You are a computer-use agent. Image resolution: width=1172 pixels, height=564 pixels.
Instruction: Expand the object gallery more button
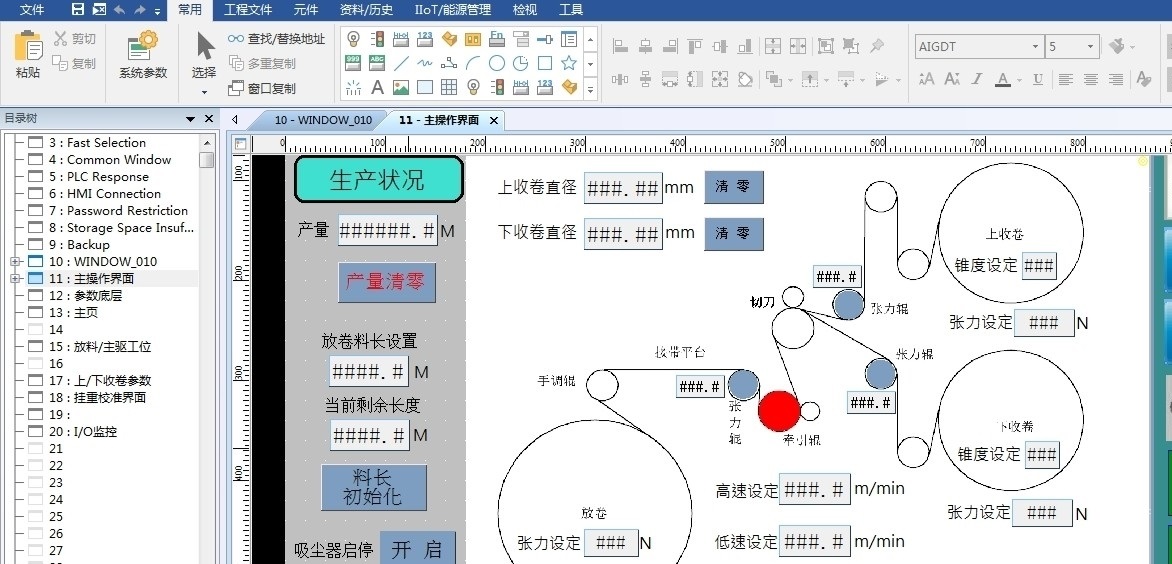[590, 88]
